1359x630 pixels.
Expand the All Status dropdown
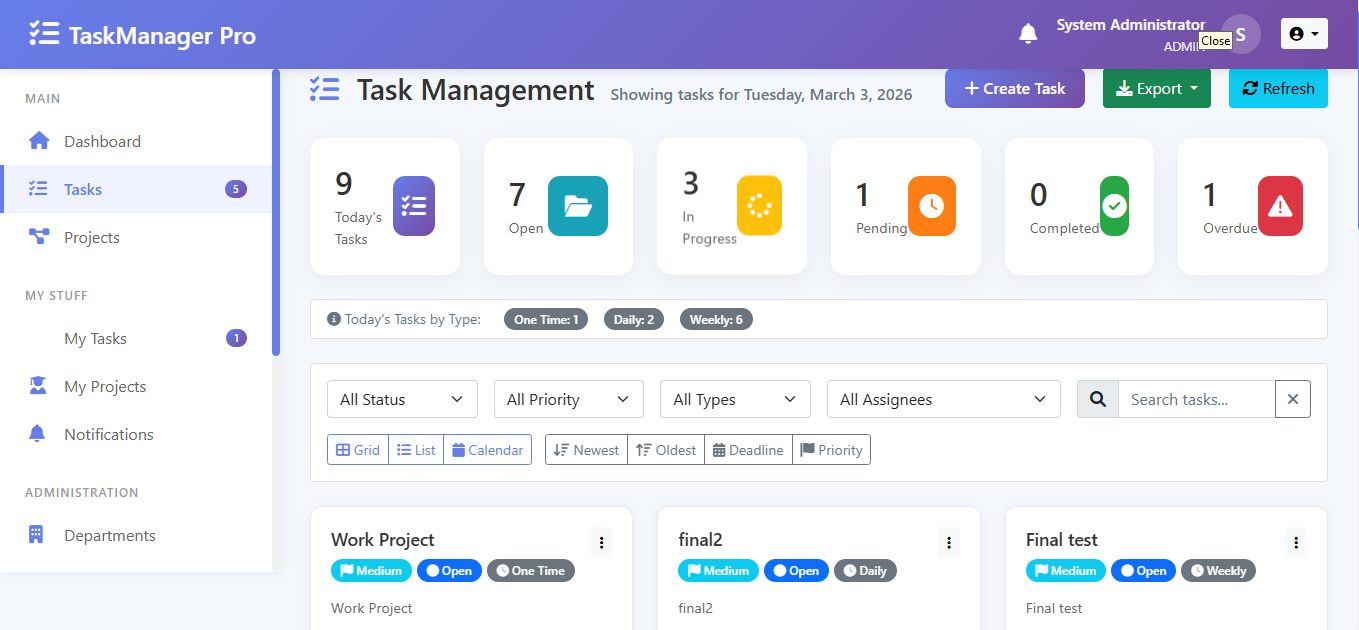(402, 399)
